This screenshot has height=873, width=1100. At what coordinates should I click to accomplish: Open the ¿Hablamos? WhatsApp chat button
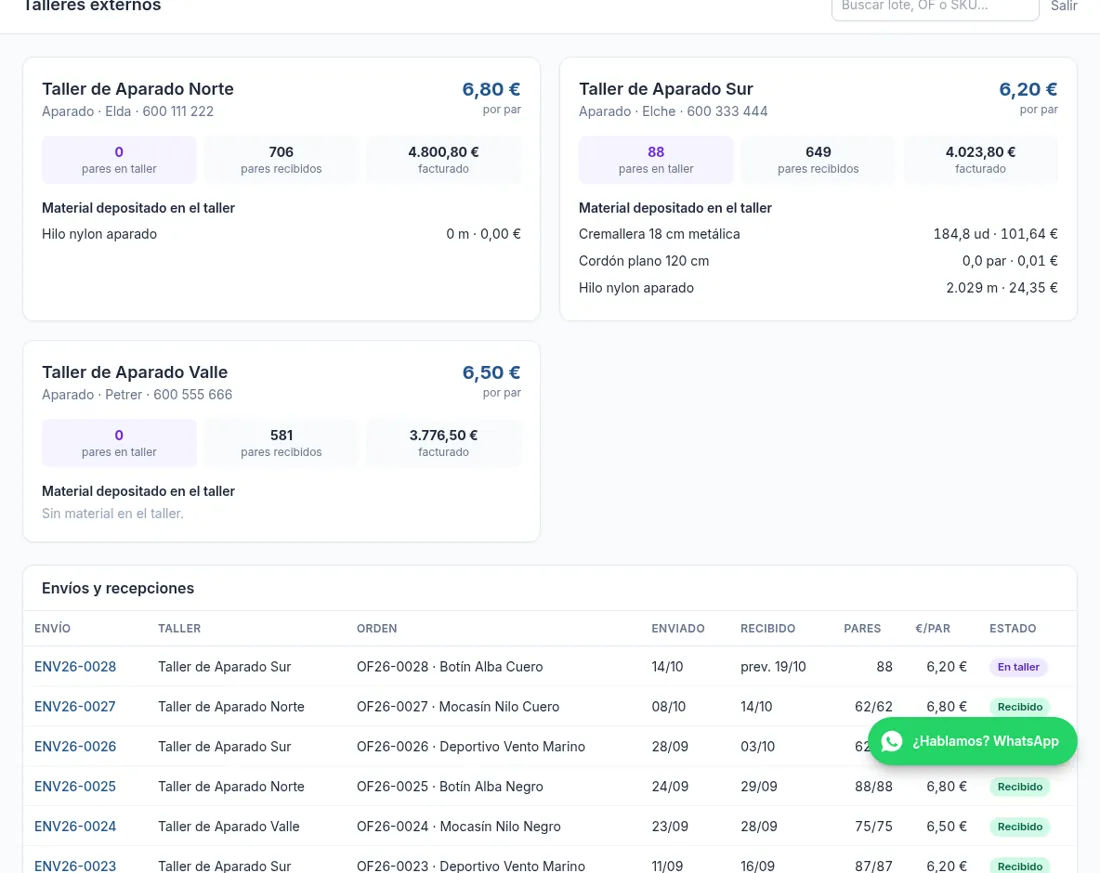click(x=972, y=741)
